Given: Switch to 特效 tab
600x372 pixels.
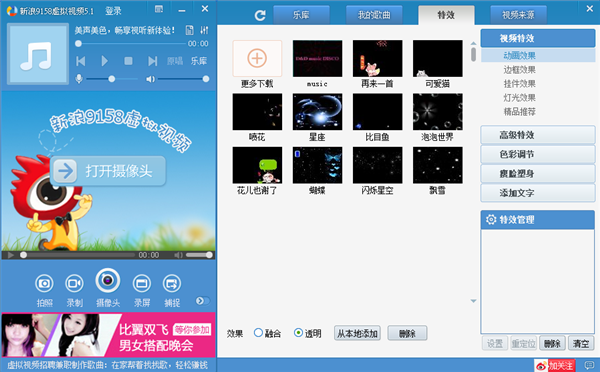Looking at the screenshot, I should pos(446,15).
